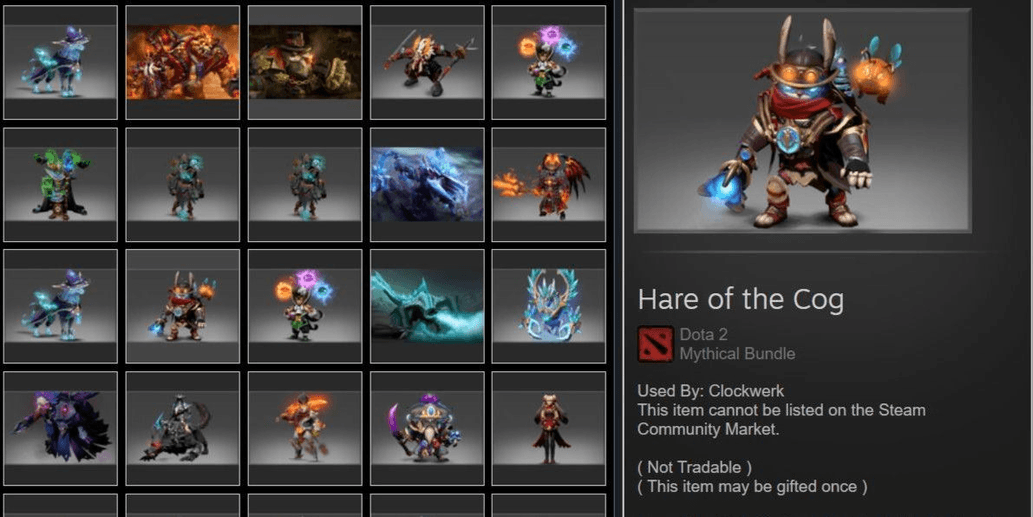Screen dimensions: 1033x517
Task: Pick the orange flaming fighter item
Action: [x=305, y=428]
